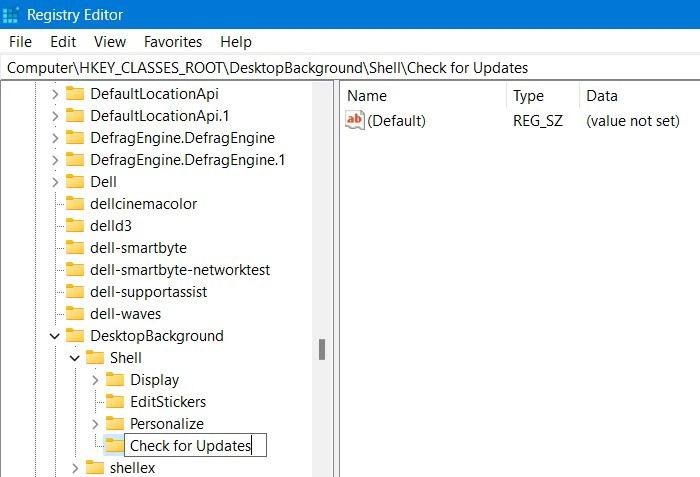This screenshot has height=477, width=700.
Task: Expand the Personalize key
Action: (95, 424)
